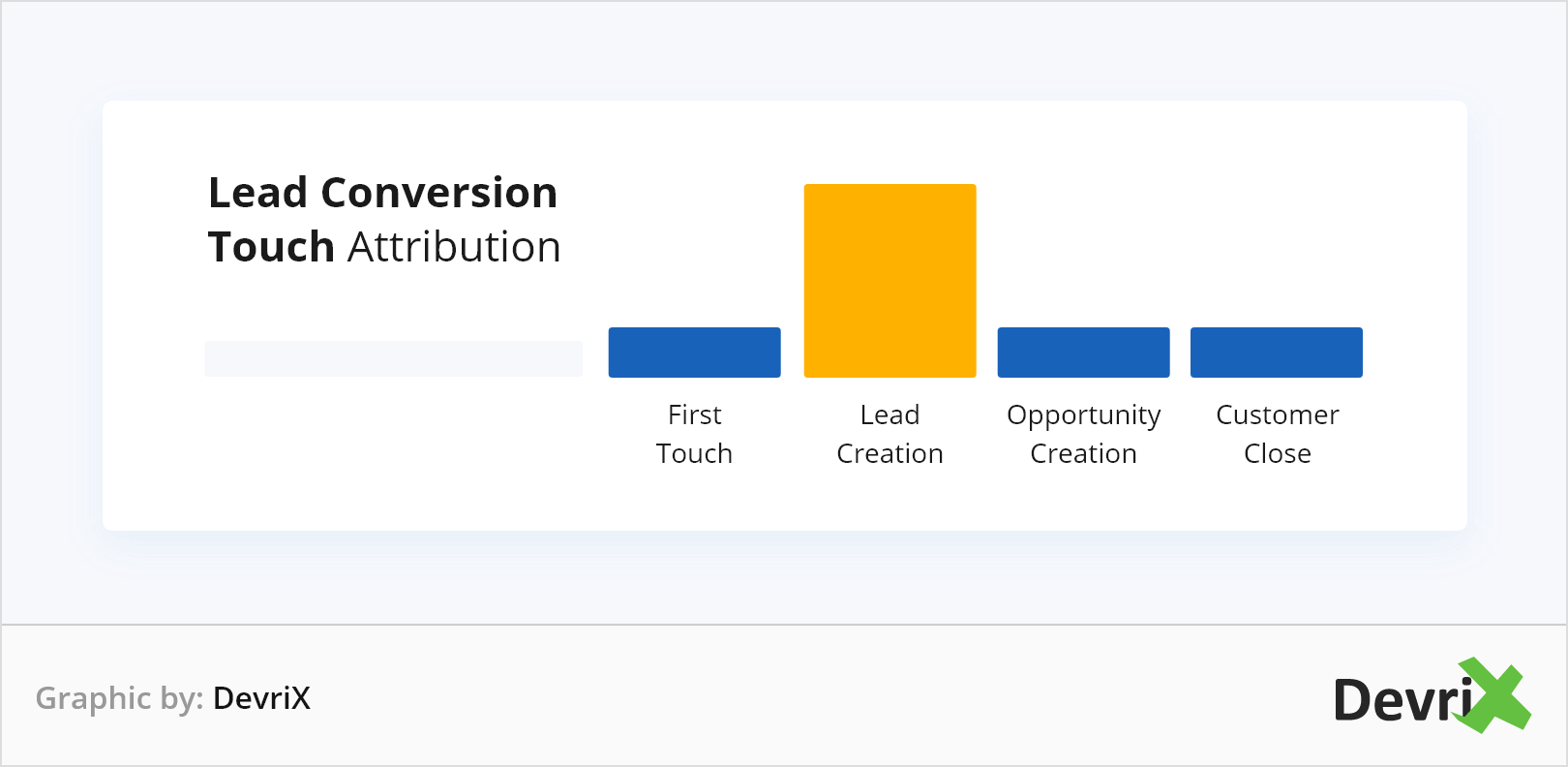Select the orange Lead Creation bar
This screenshot has width=1568, height=767.
[890, 280]
